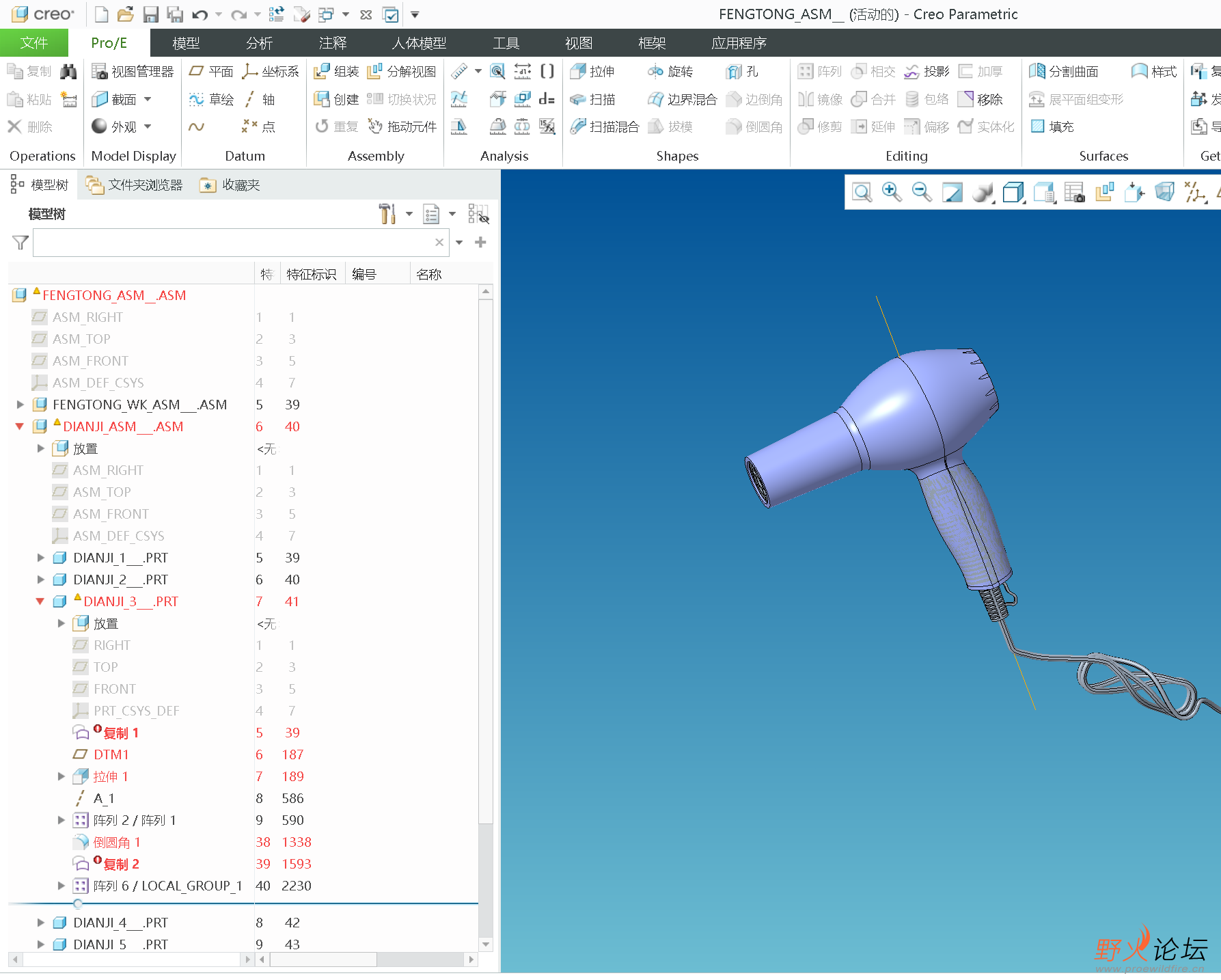
Task: Collapse the DIANJI_3__.PRT tree node
Action: click(x=40, y=601)
